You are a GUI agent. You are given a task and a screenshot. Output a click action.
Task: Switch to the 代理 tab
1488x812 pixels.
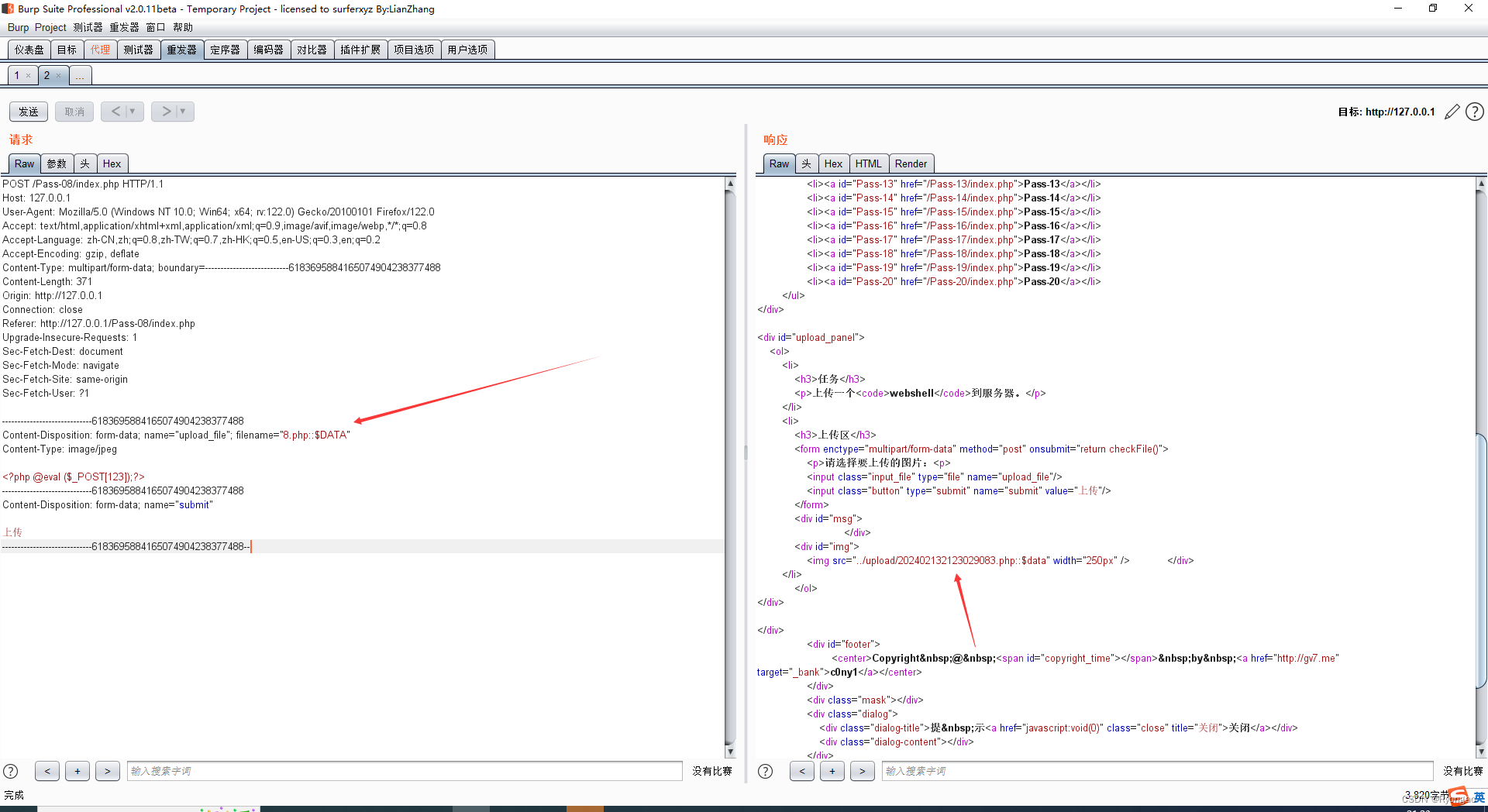point(100,50)
